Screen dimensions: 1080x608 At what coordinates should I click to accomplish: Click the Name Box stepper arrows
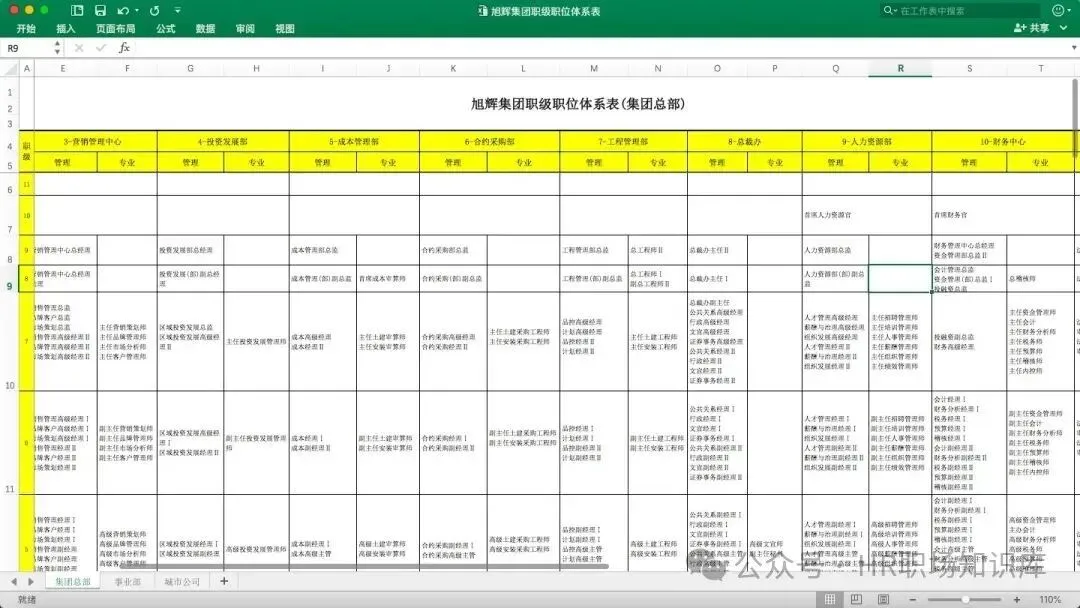pos(57,48)
